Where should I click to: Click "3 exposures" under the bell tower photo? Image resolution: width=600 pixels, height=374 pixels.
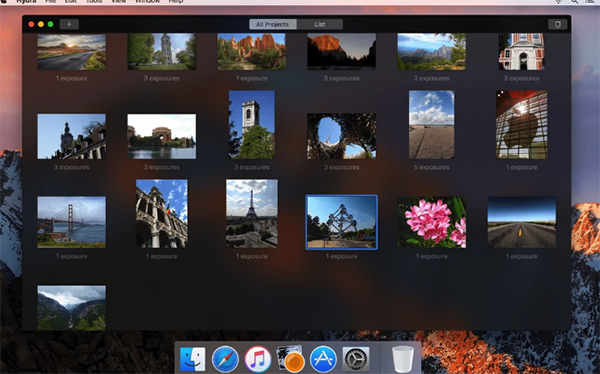tap(251, 167)
